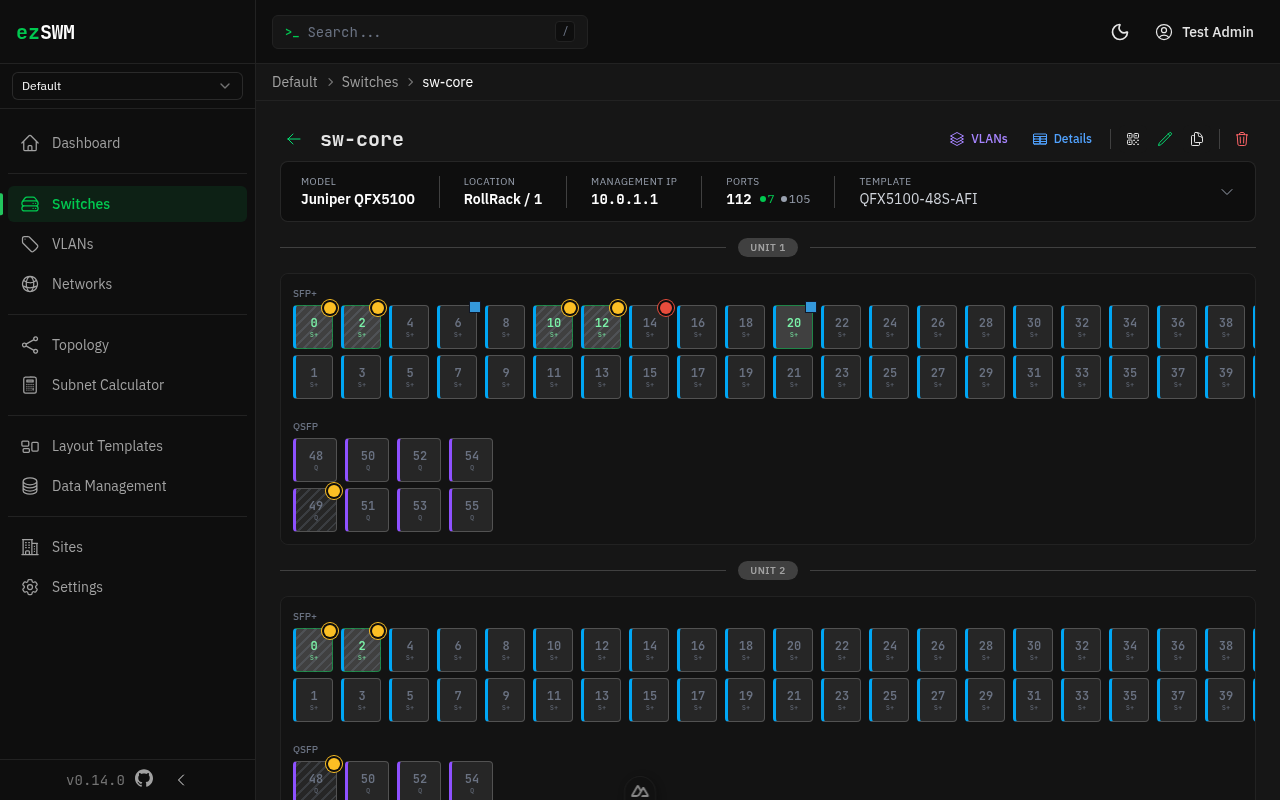
Task: Select Unit 1 QSFP port 54
Action: coord(471,460)
